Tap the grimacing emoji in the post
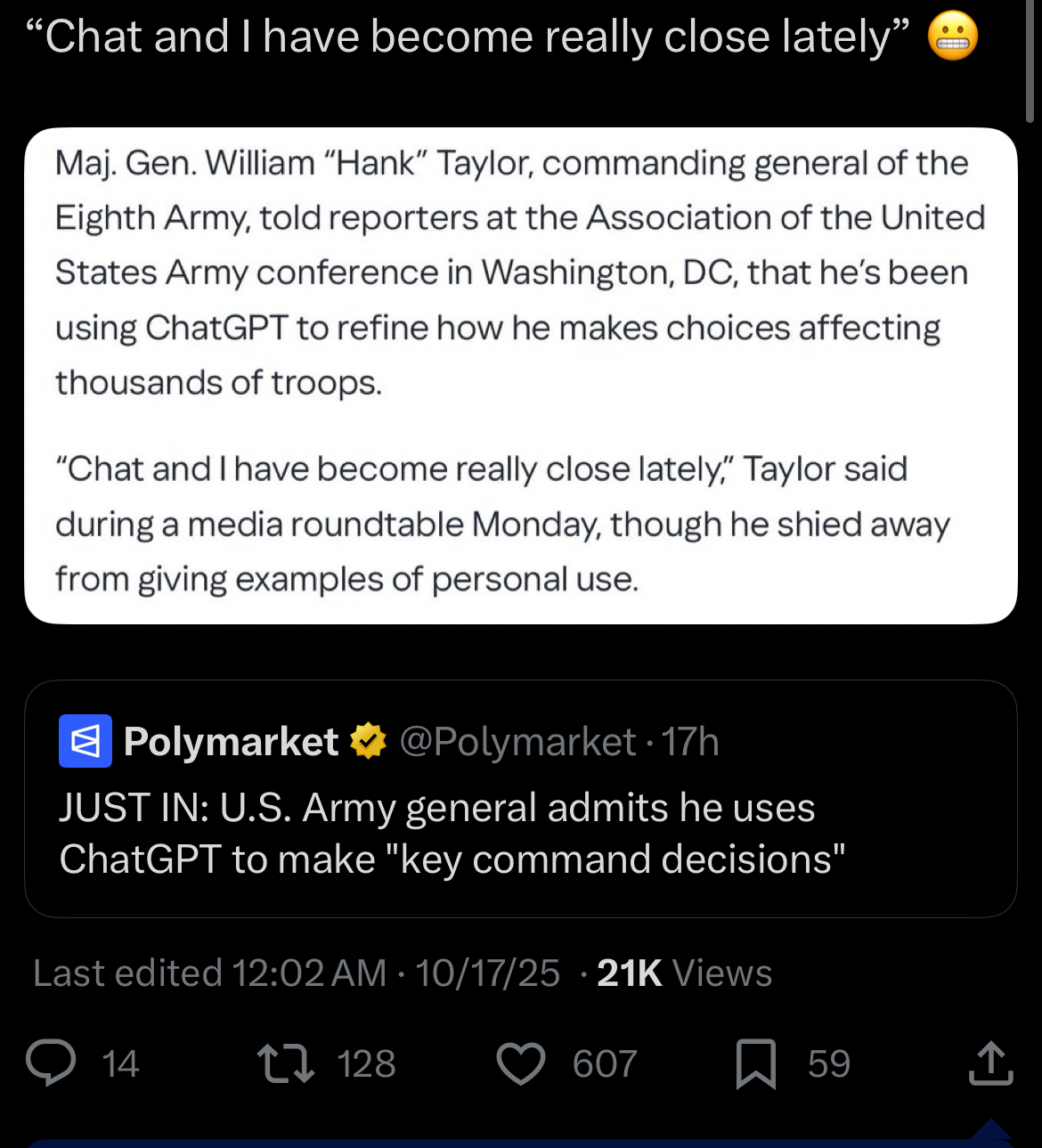 coord(953,37)
